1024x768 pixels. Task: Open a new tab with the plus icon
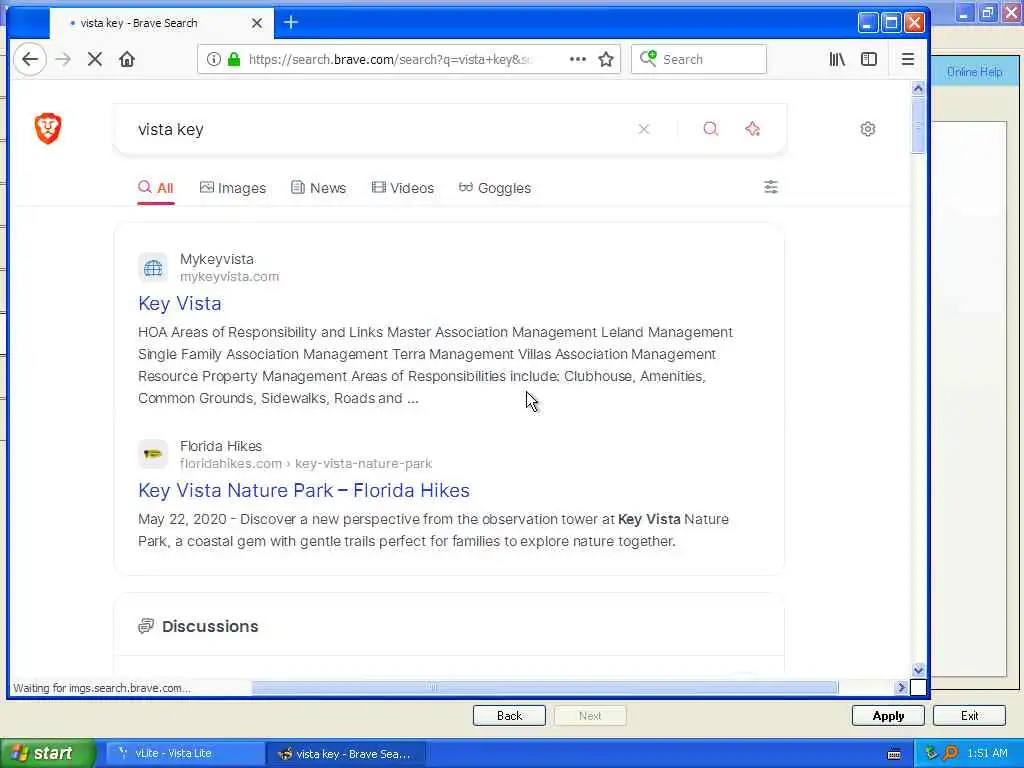pyautogui.click(x=291, y=22)
